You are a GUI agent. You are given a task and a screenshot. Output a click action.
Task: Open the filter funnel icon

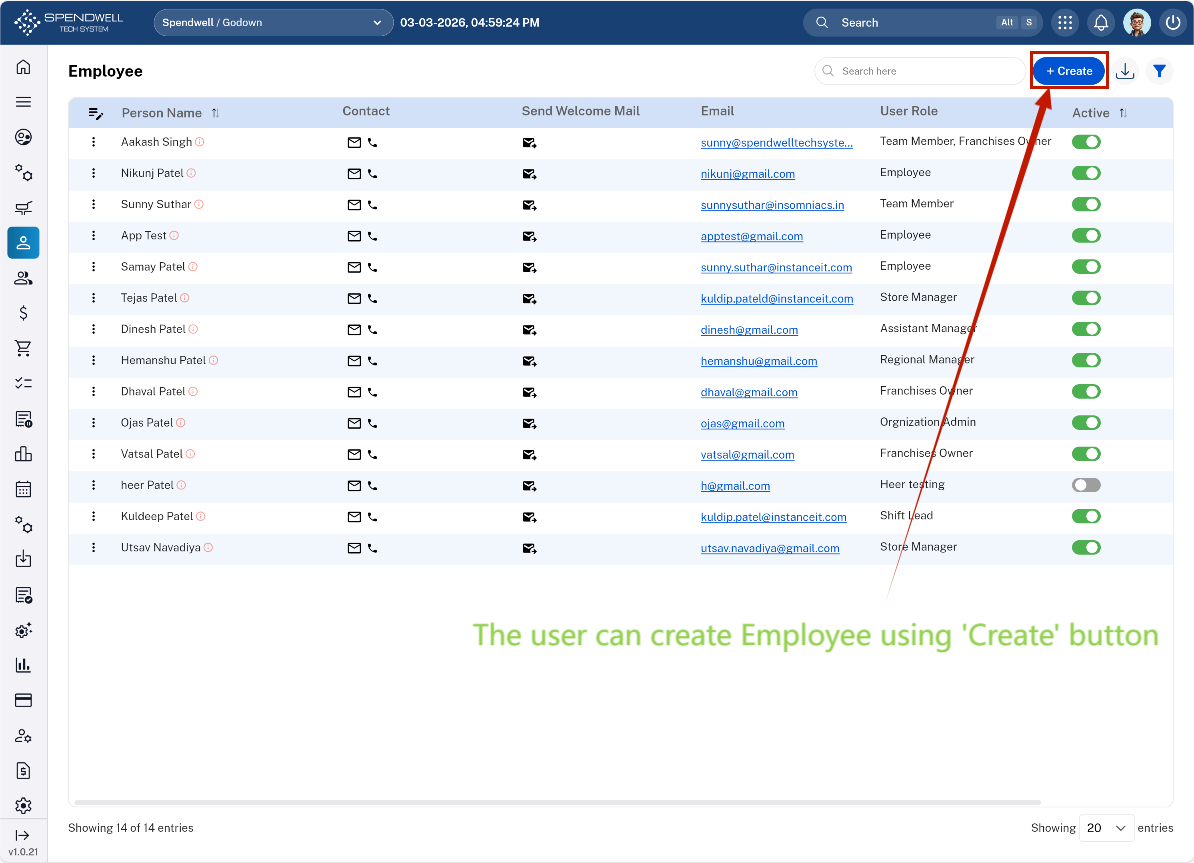[1160, 71]
